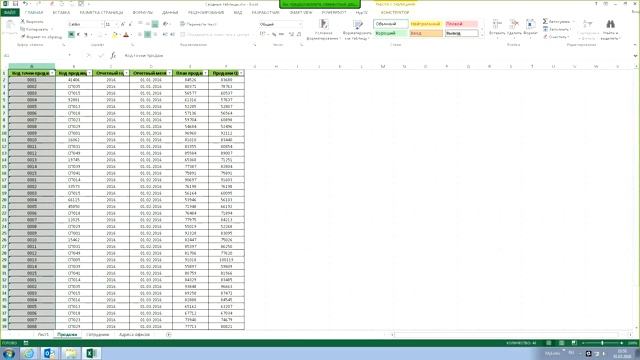
Task: Cut selection with Вырезать
Action: coord(32,21)
